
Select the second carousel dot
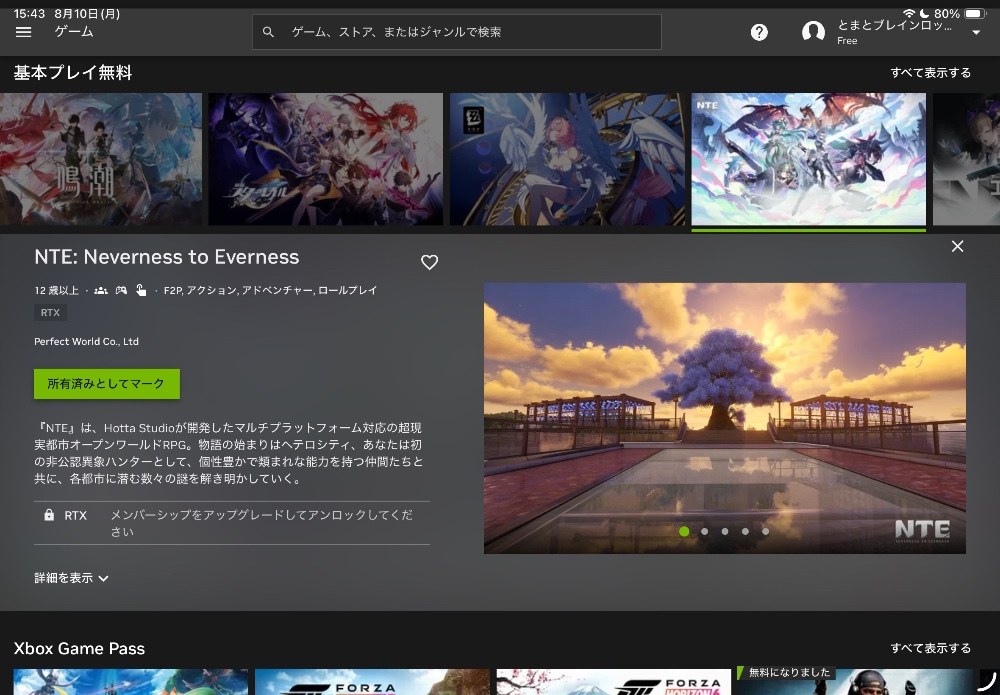click(705, 531)
